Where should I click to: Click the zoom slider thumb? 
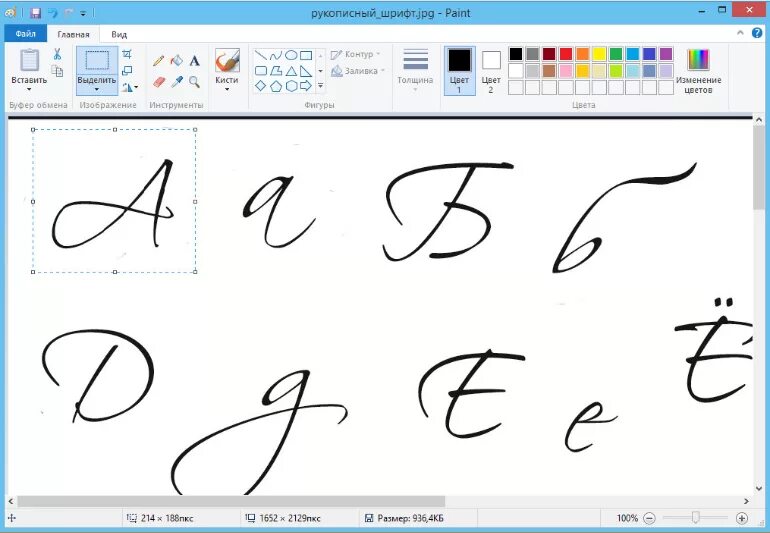[695, 517]
